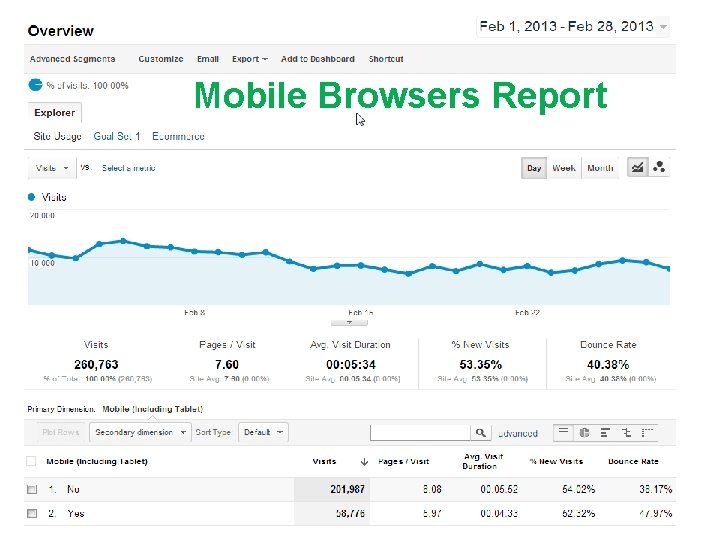Click Select a metric link
This screenshot has height=540, width=720.
tap(129, 168)
